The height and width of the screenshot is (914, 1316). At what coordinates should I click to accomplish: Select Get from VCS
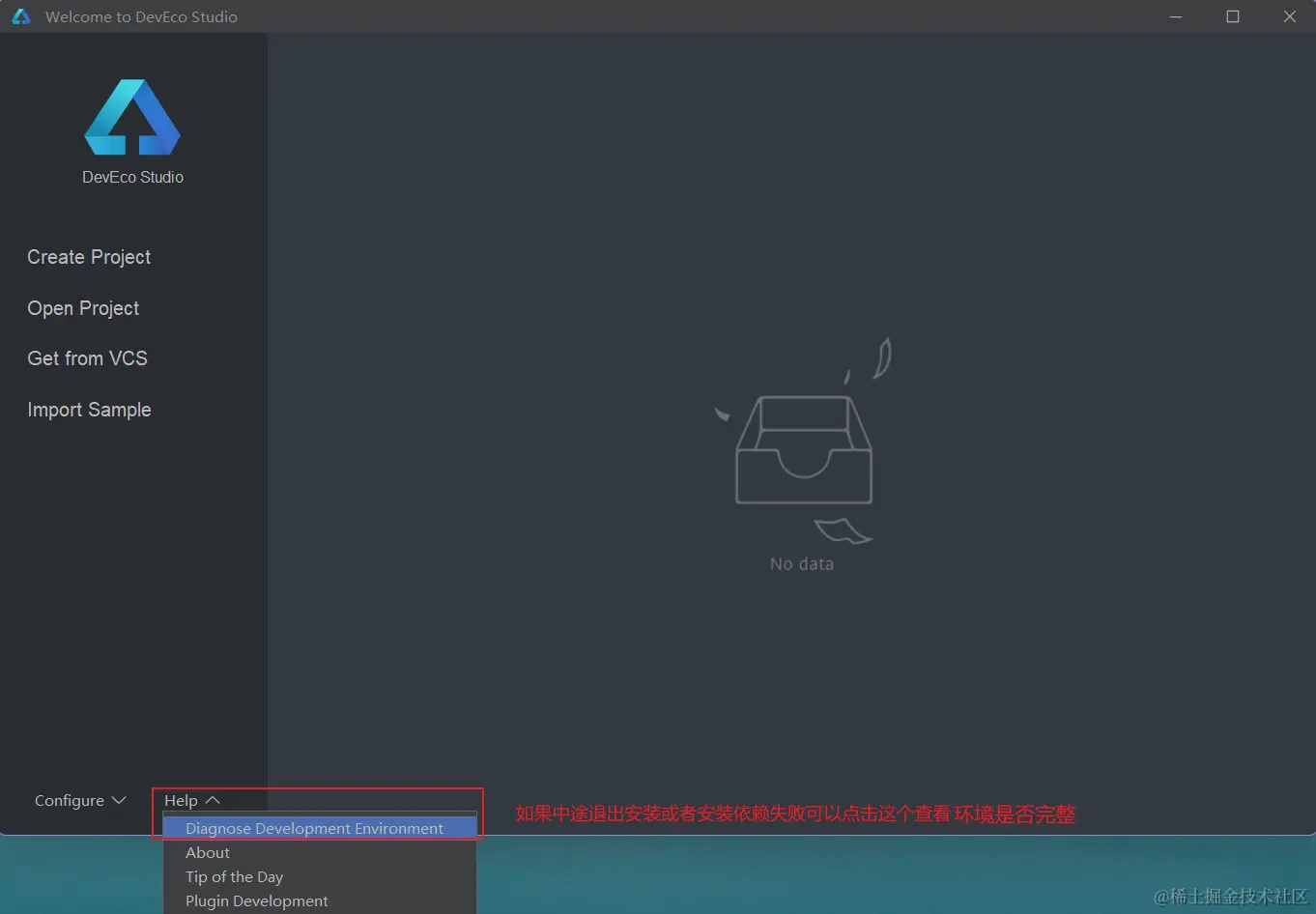pyautogui.click(x=87, y=358)
